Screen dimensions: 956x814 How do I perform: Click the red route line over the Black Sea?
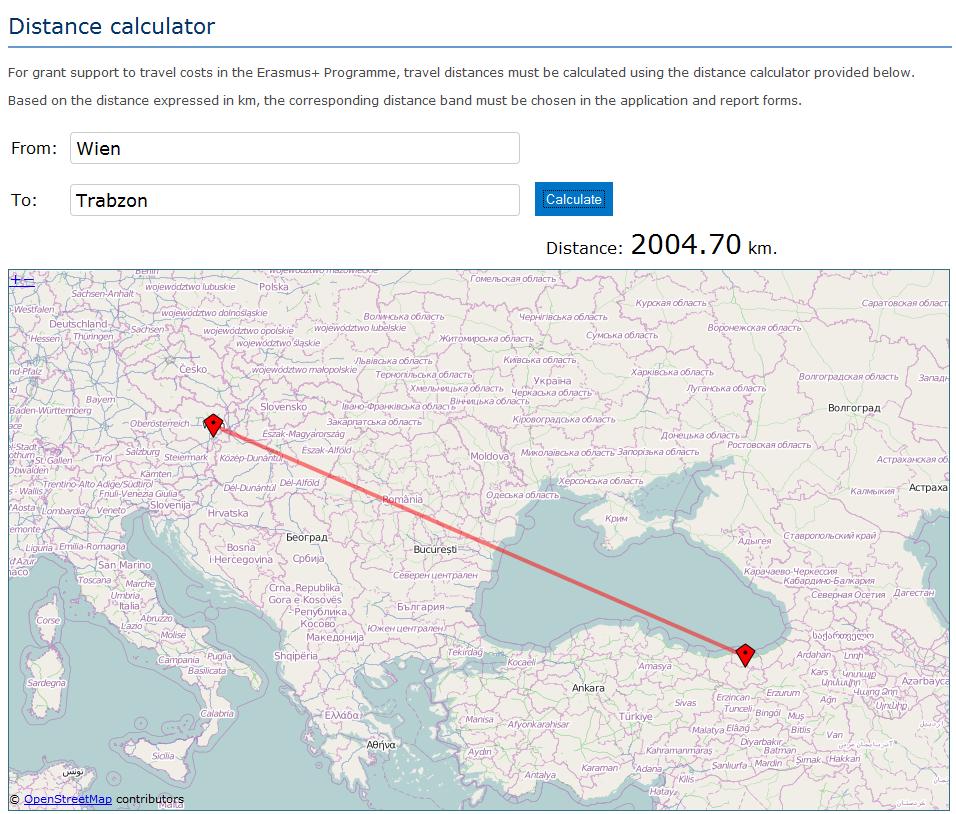pos(610,596)
